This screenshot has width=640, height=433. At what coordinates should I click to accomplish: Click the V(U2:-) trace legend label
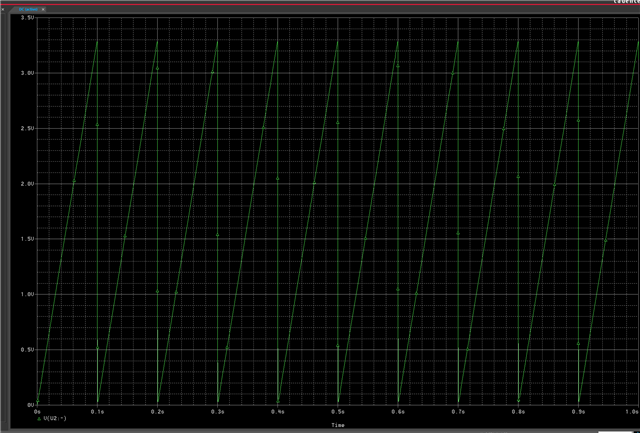[55, 418]
